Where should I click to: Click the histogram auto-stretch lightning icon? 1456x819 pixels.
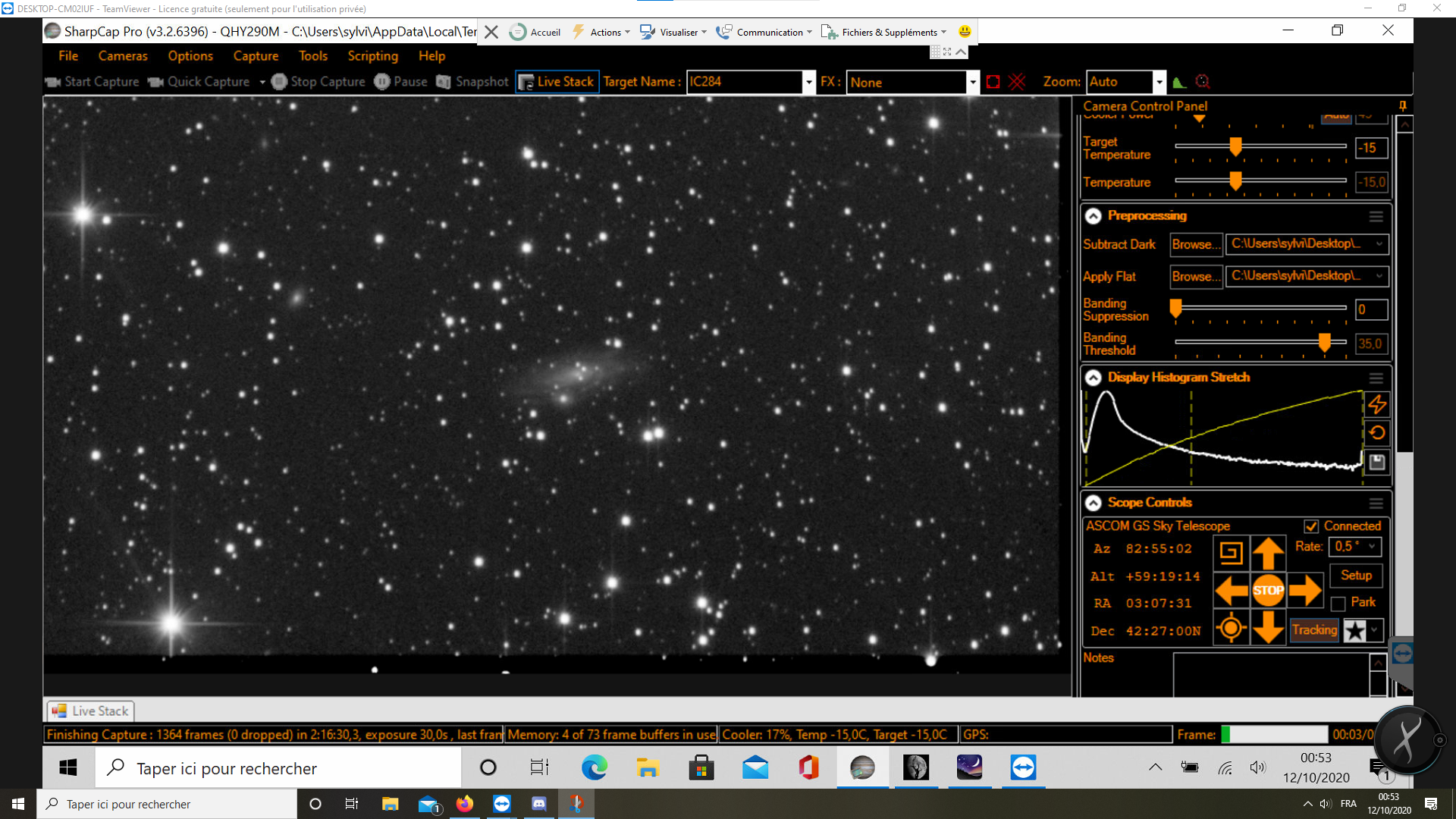click(x=1377, y=404)
